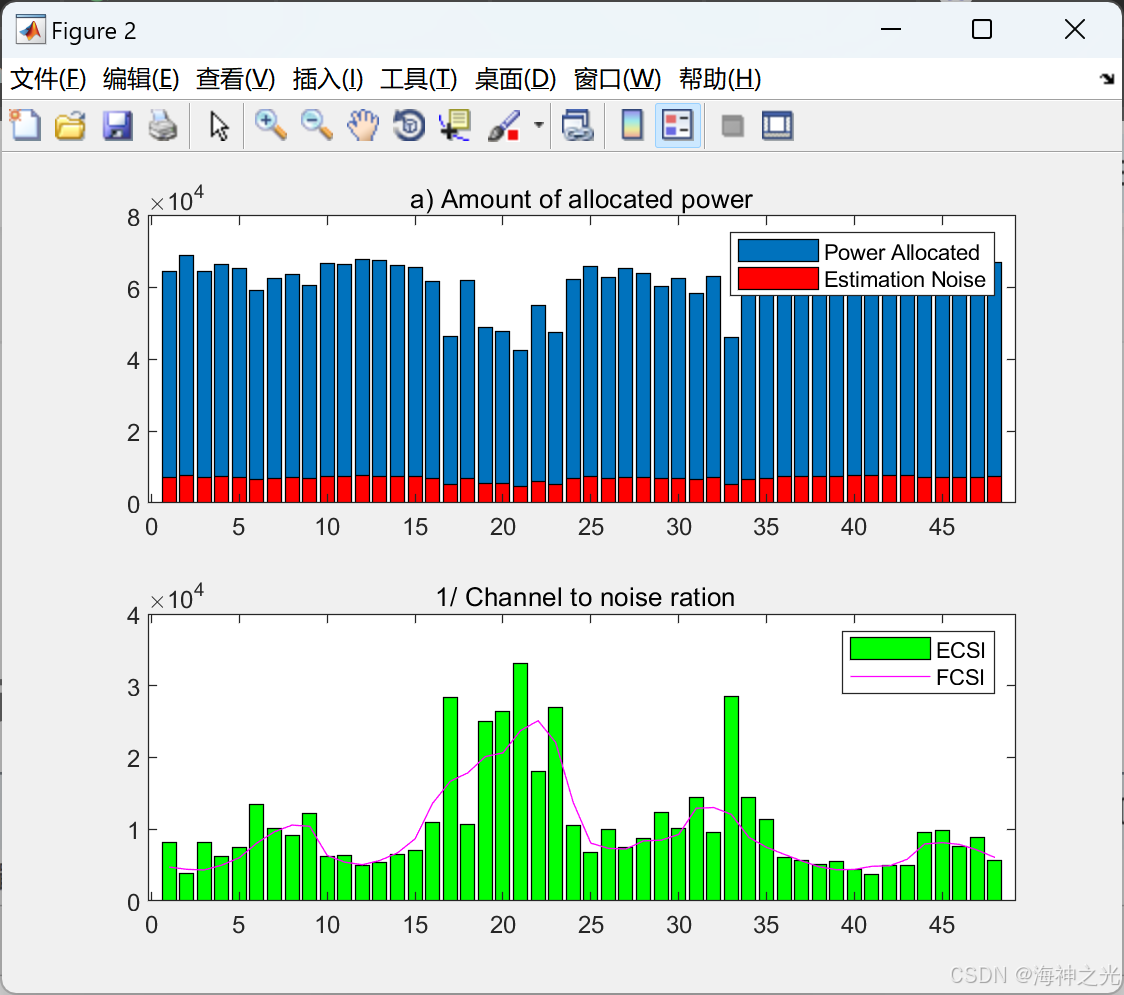Image resolution: width=1124 pixels, height=995 pixels.
Task: Open a file with the folder icon
Action: pos(70,125)
